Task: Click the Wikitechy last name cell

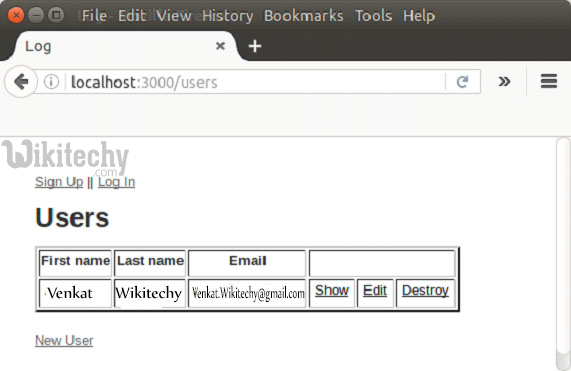Action: pos(150,293)
